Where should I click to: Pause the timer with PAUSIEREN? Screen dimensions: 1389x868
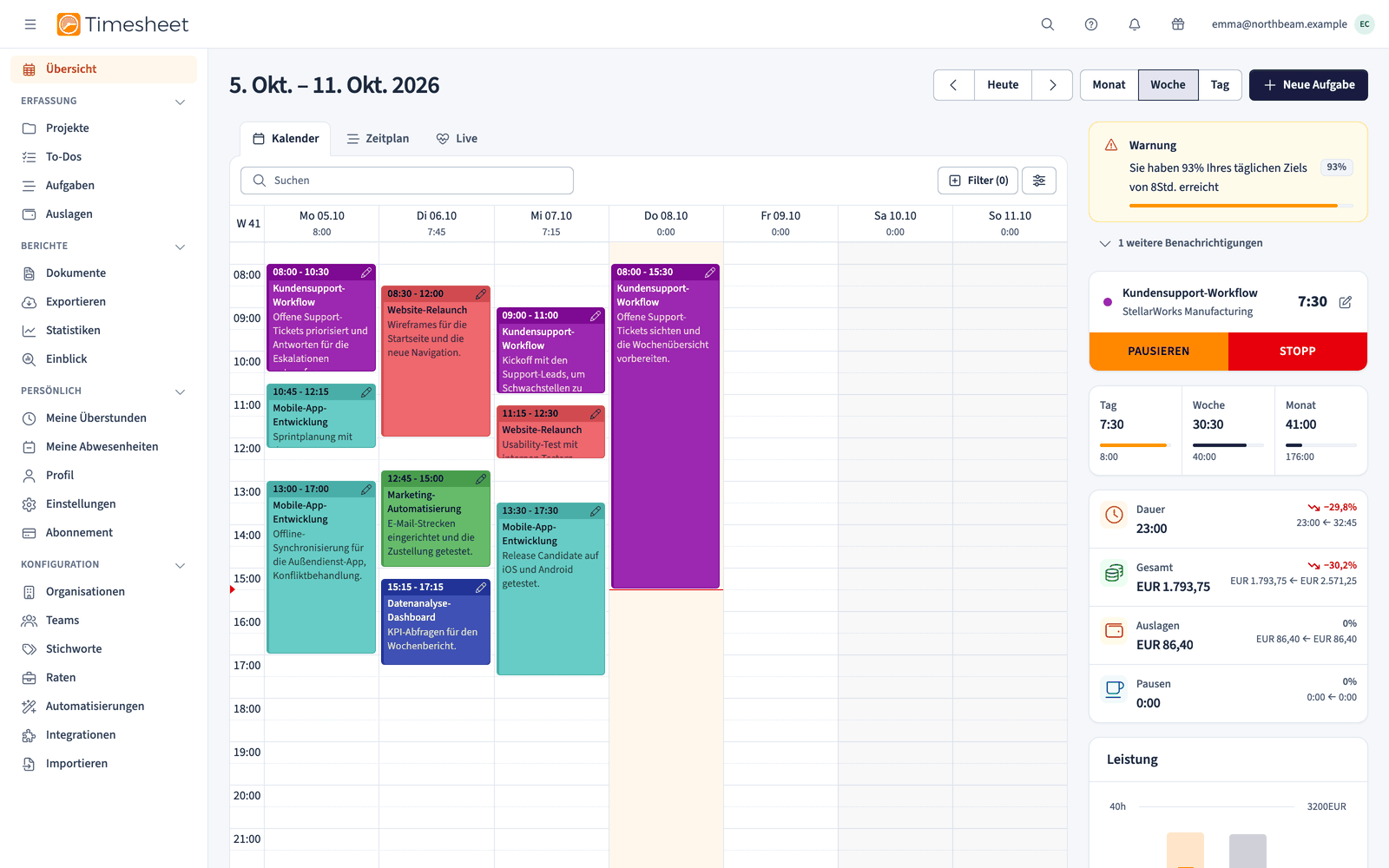[1159, 352]
